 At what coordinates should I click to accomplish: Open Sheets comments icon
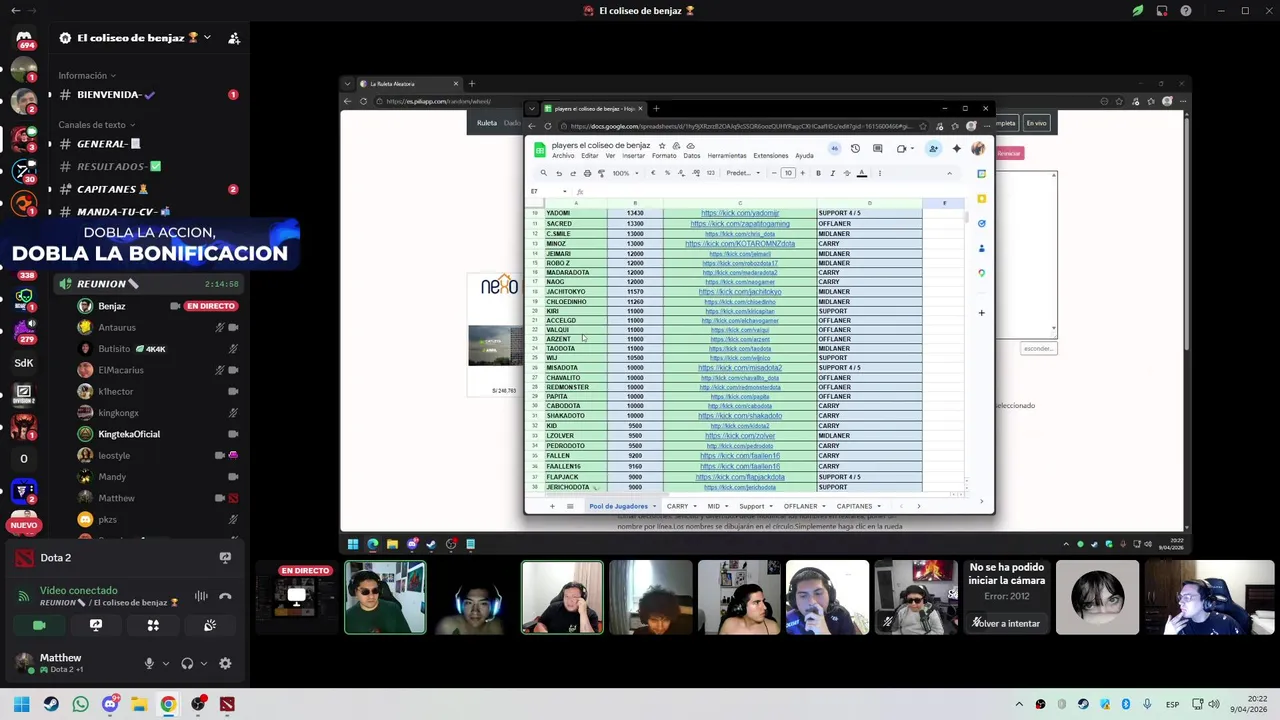coord(877,149)
